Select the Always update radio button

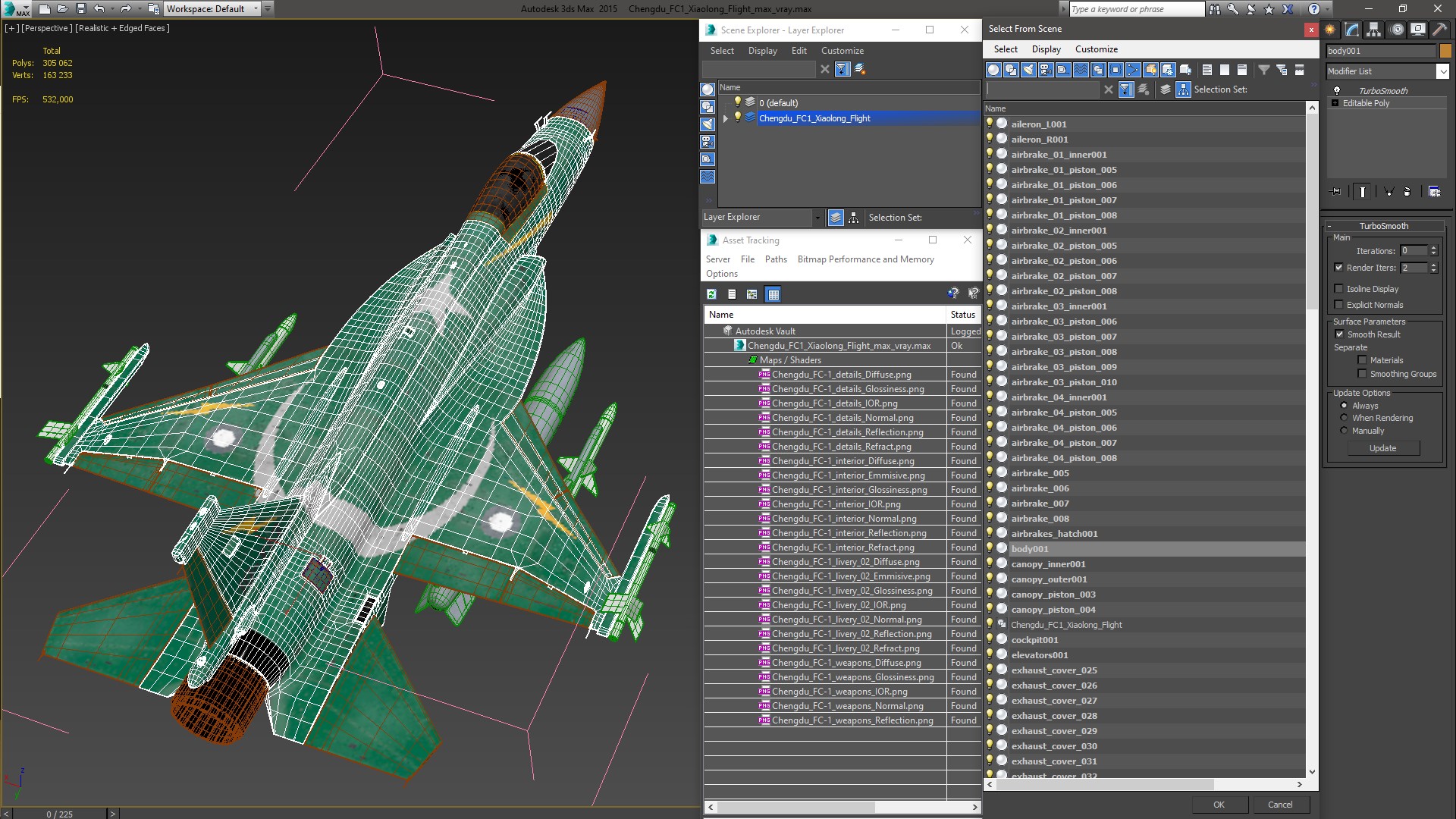point(1345,406)
